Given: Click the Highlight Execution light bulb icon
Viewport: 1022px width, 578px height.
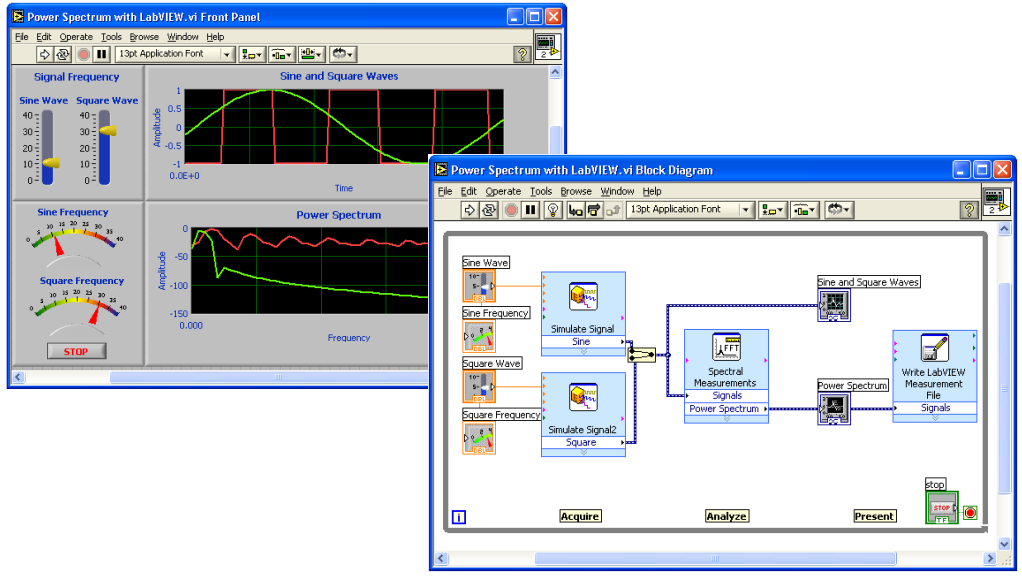Looking at the screenshot, I should pos(553,209).
